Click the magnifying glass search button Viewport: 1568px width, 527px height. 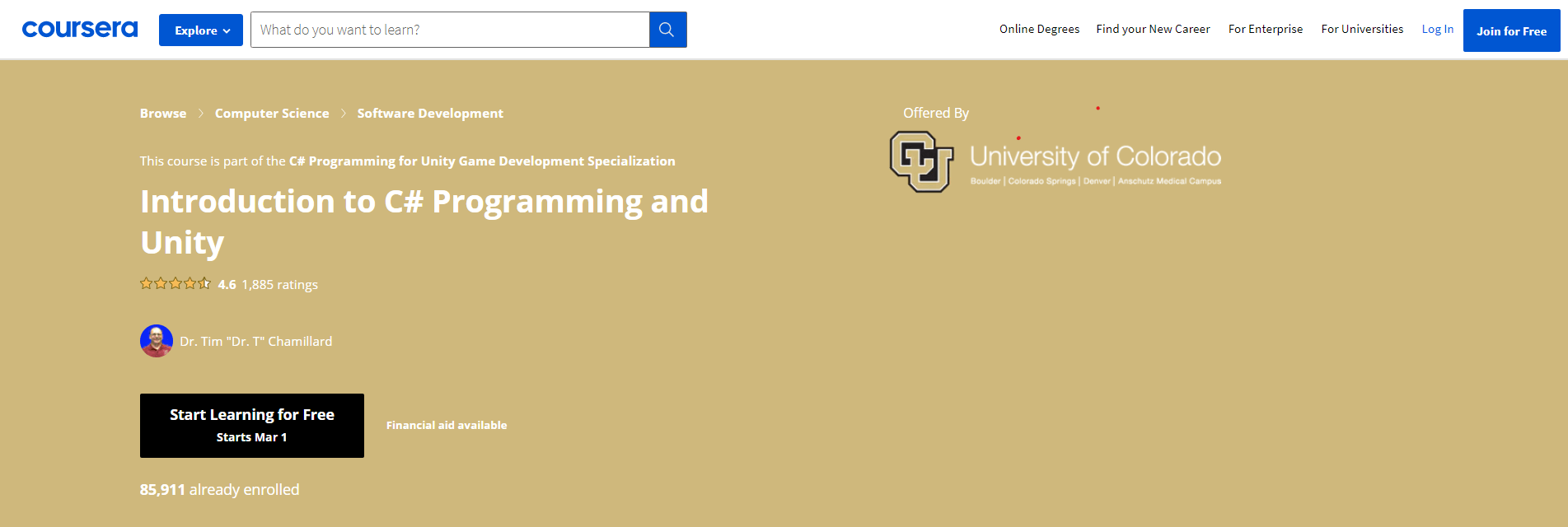[x=667, y=30]
